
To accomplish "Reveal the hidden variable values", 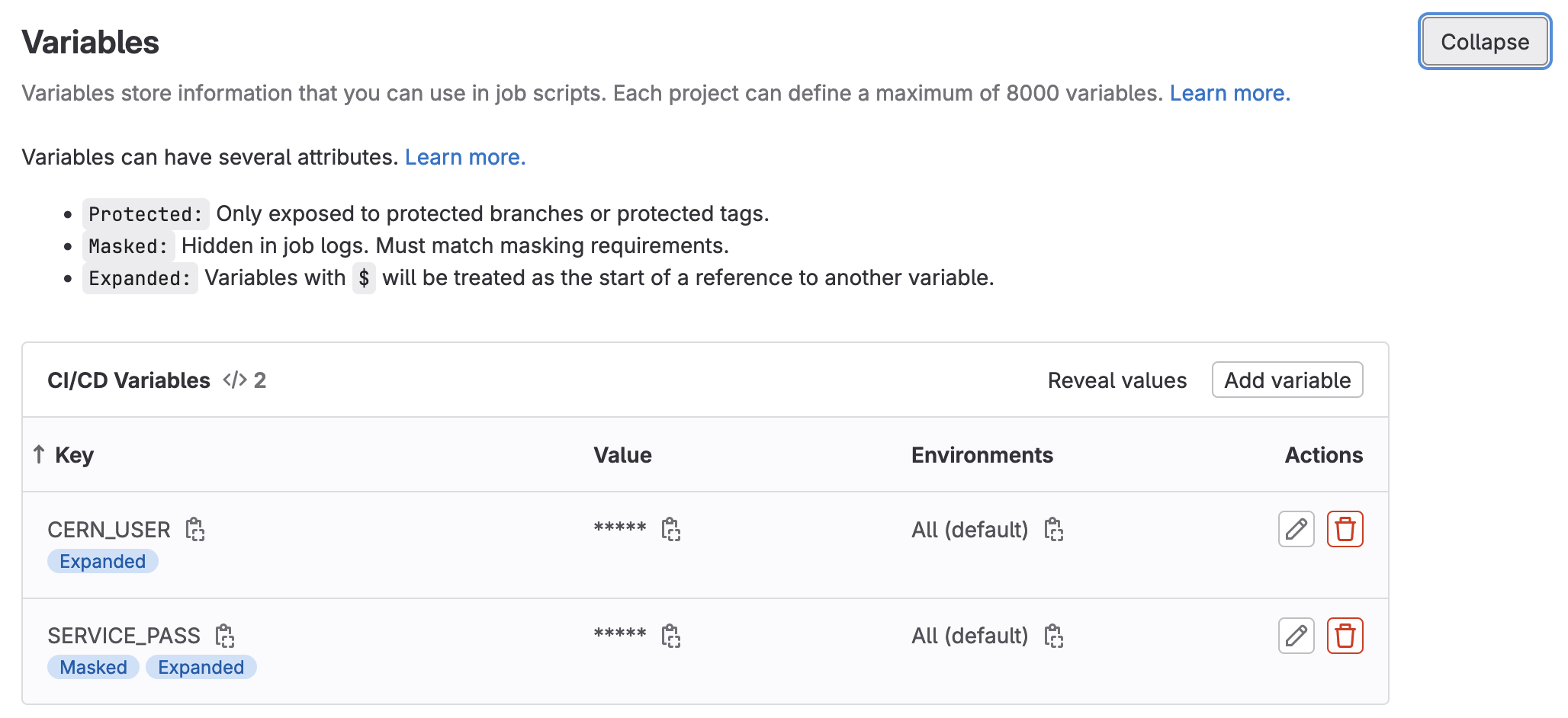I will click(x=1117, y=380).
